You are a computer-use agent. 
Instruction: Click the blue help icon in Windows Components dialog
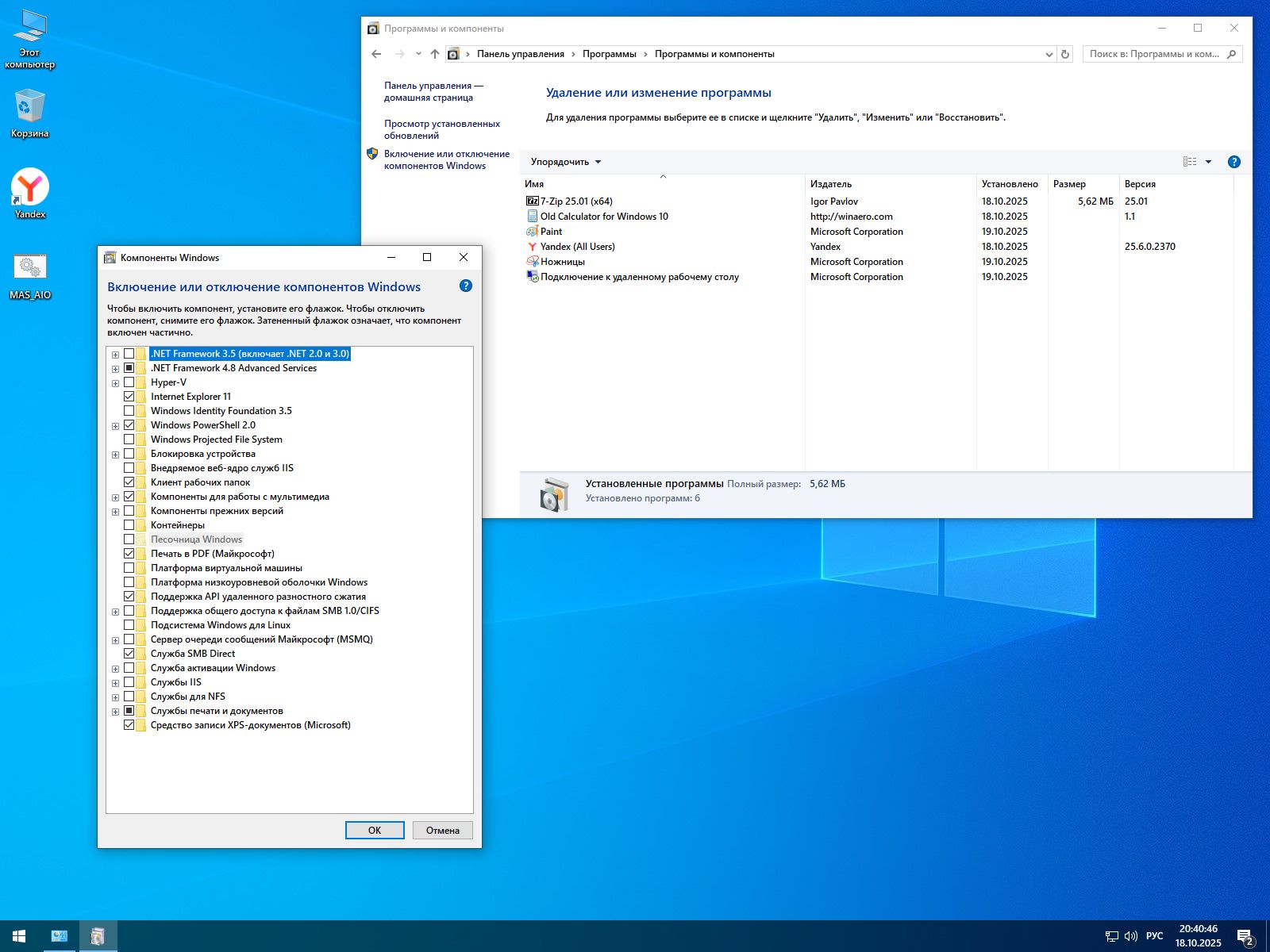click(x=466, y=286)
